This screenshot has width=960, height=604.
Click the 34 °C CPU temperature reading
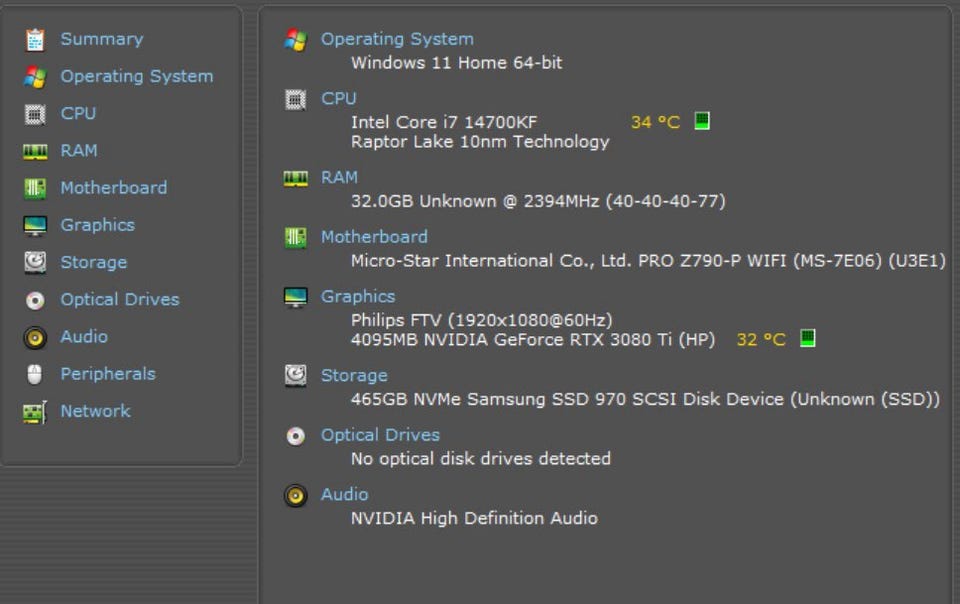tap(655, 122)
